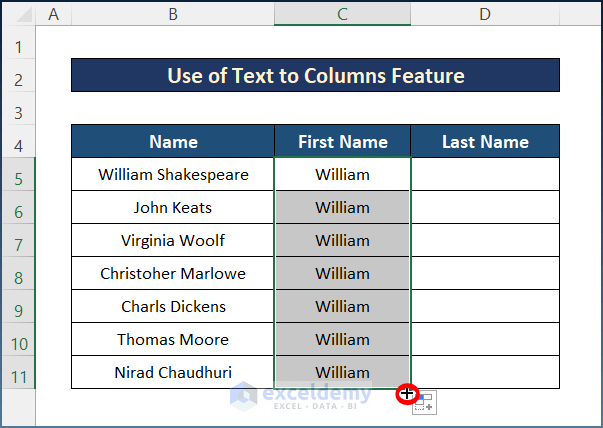
Task: Click the 'Last Name' header cell
Action: (484, 142)
